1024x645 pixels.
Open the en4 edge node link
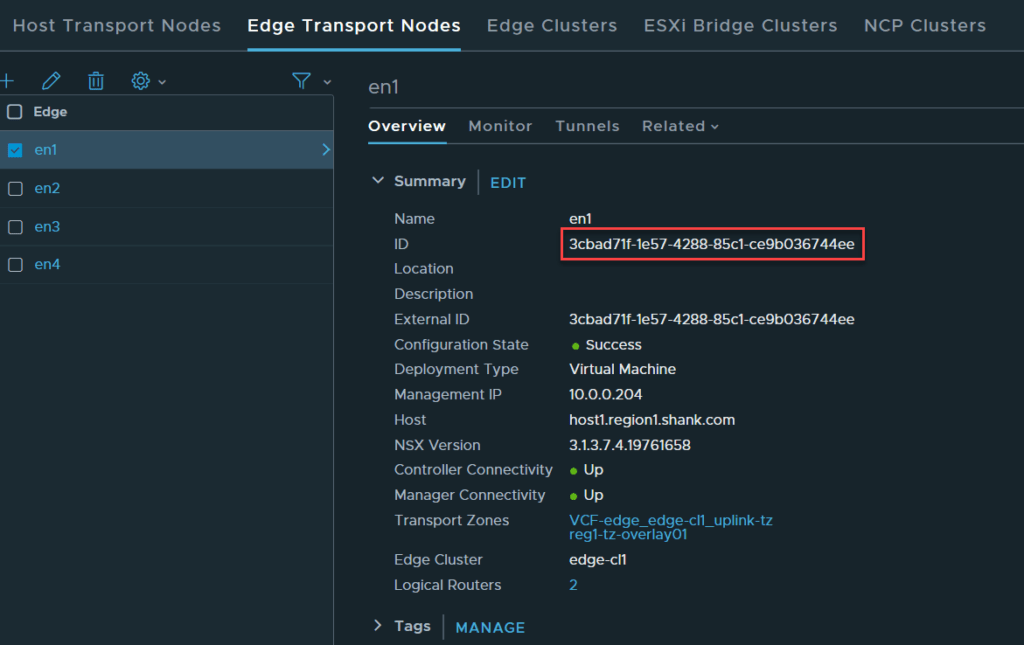pyautogui.click(x=47, y=264)
